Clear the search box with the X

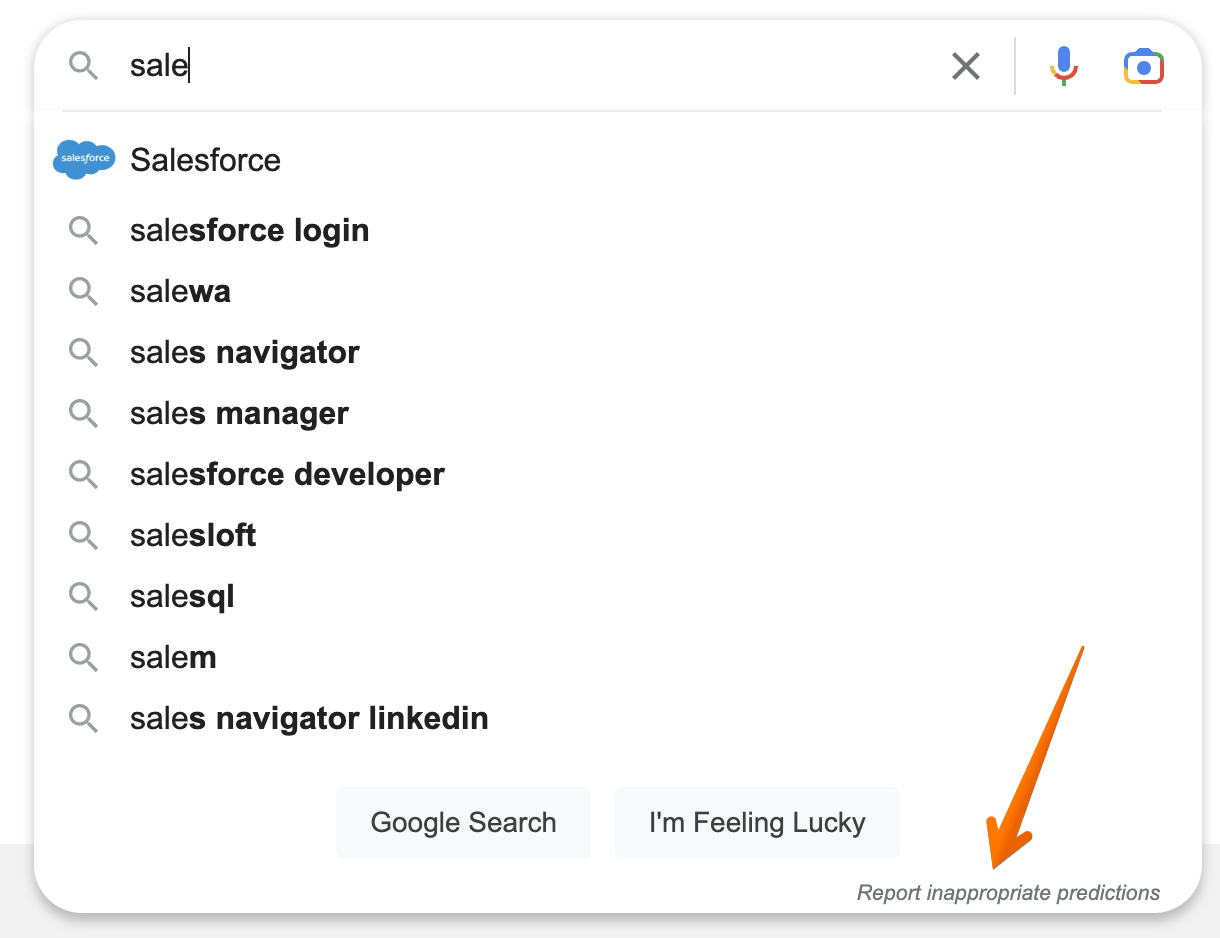point(965,66)
